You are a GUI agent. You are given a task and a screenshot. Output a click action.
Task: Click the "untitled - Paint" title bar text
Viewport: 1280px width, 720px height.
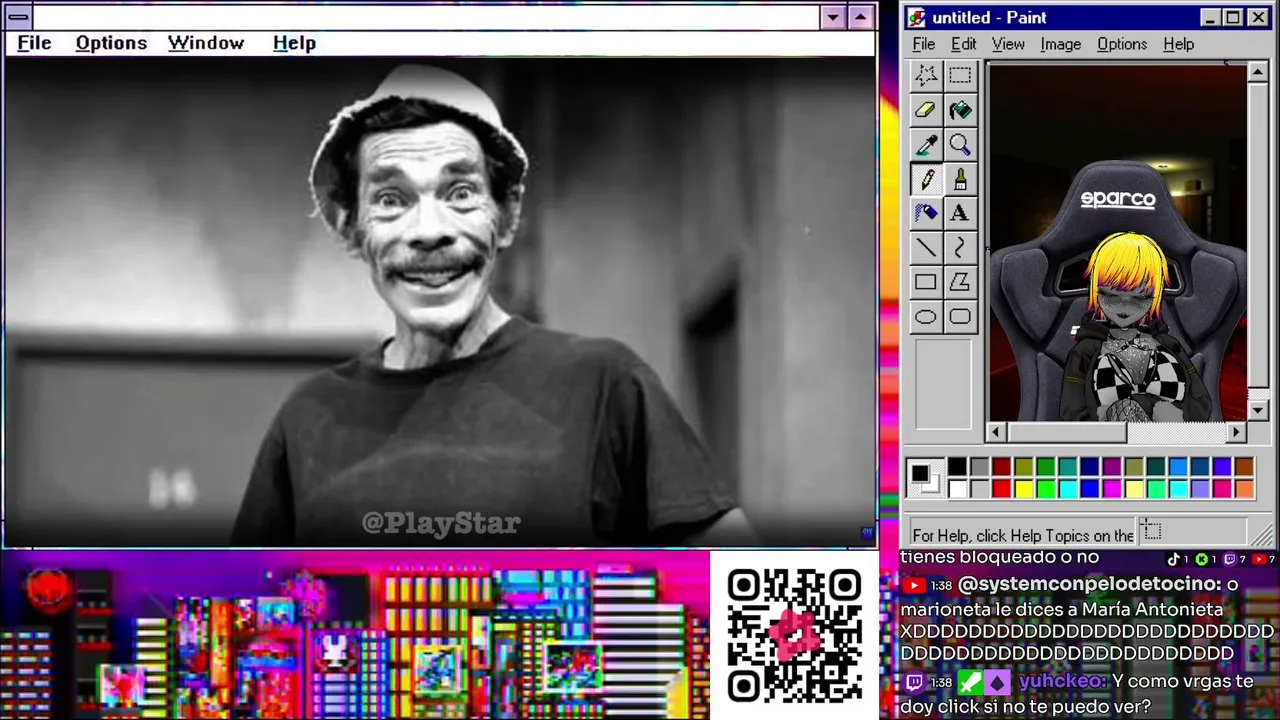coord(989,18)
